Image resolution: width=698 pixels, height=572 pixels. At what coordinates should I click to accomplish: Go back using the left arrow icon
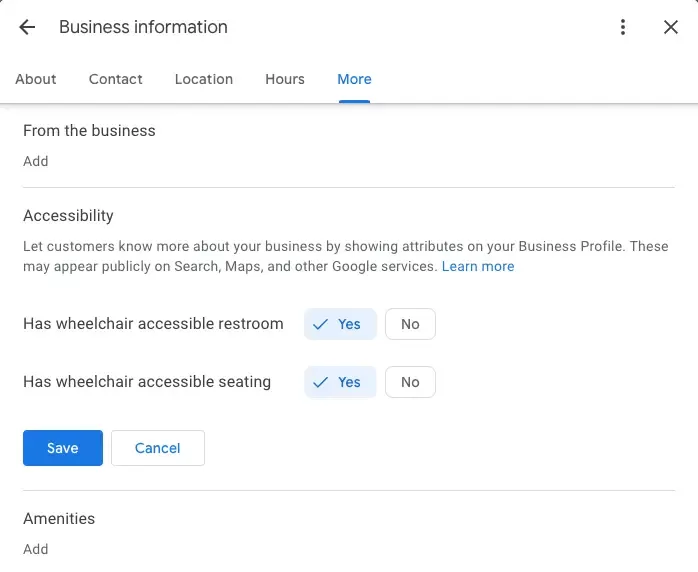point(27,27)
